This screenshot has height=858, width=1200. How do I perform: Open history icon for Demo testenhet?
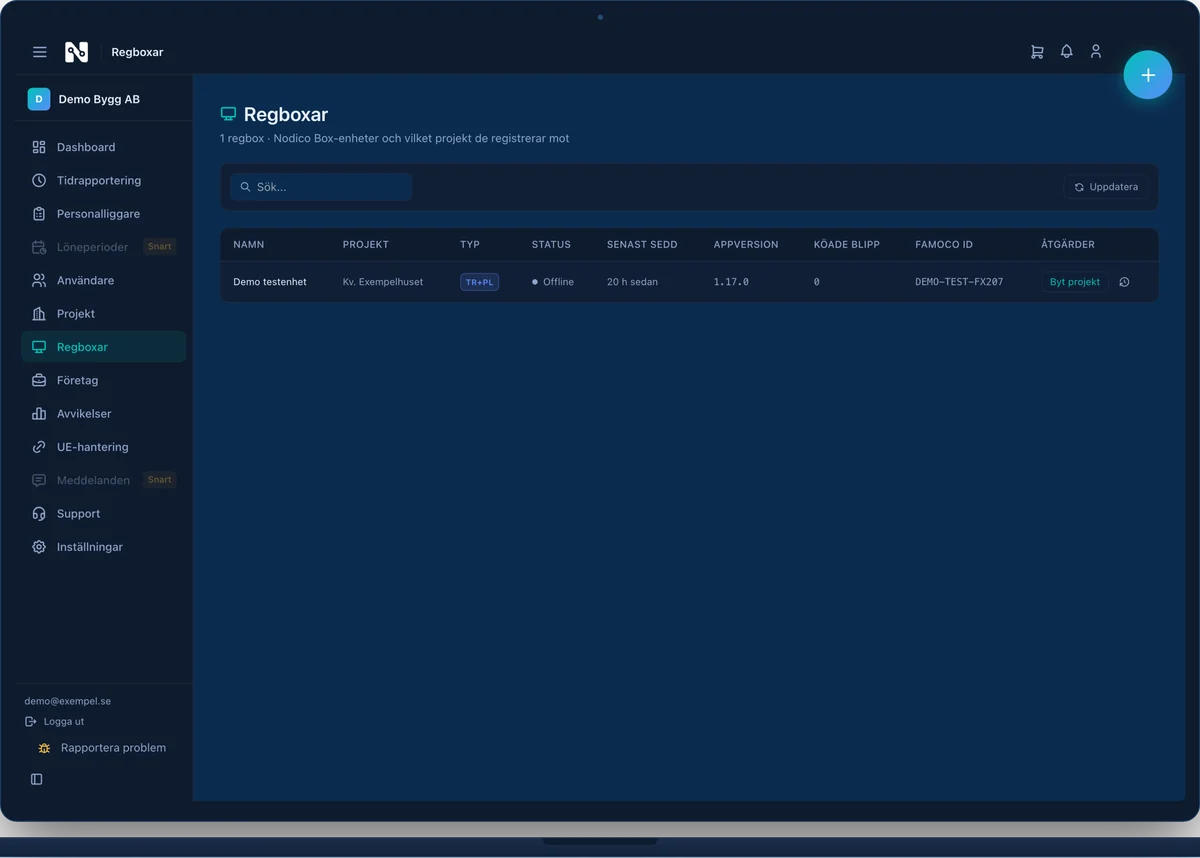coord(1124,282)
